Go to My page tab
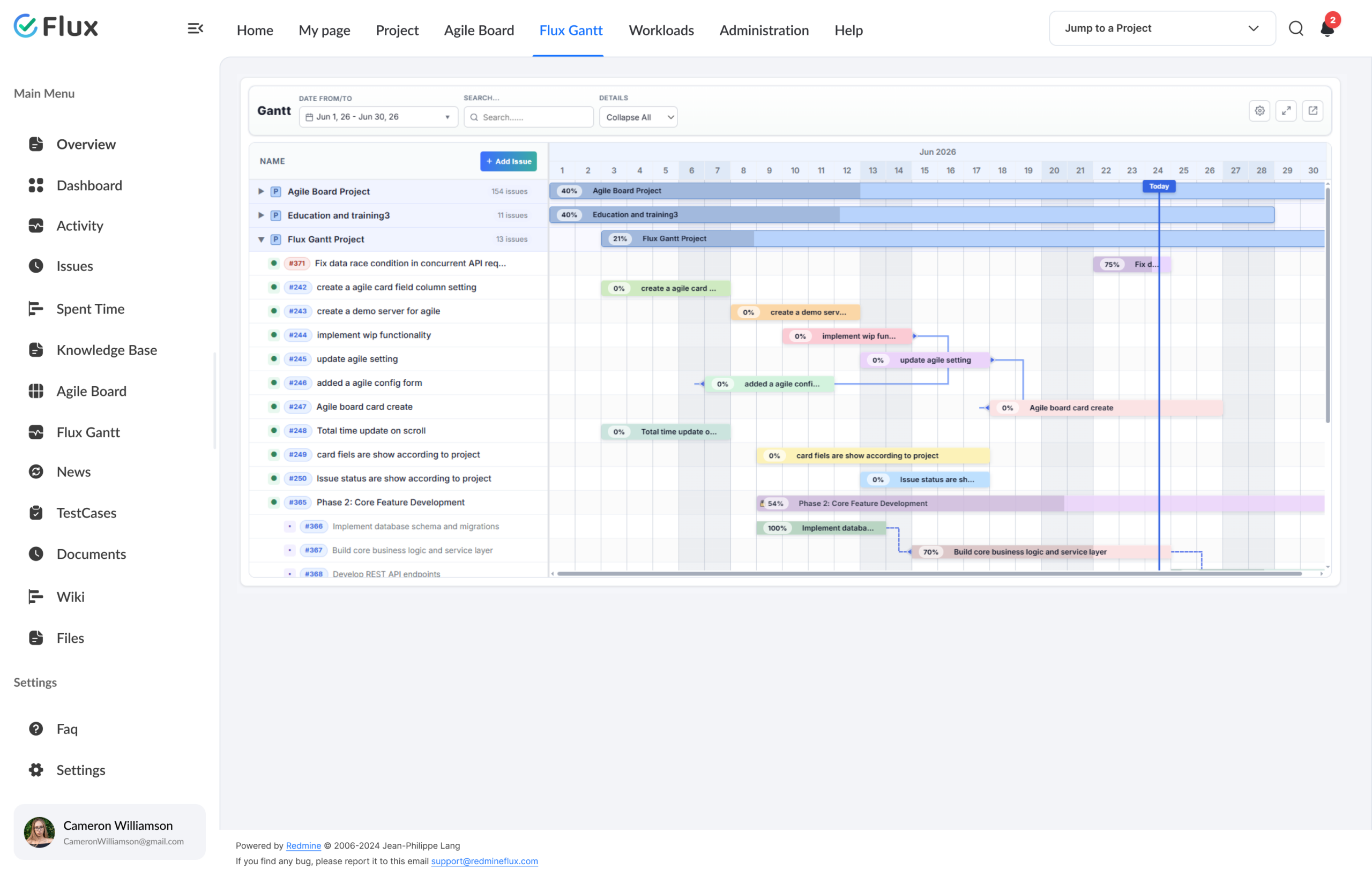 click(x=324, y=29)
